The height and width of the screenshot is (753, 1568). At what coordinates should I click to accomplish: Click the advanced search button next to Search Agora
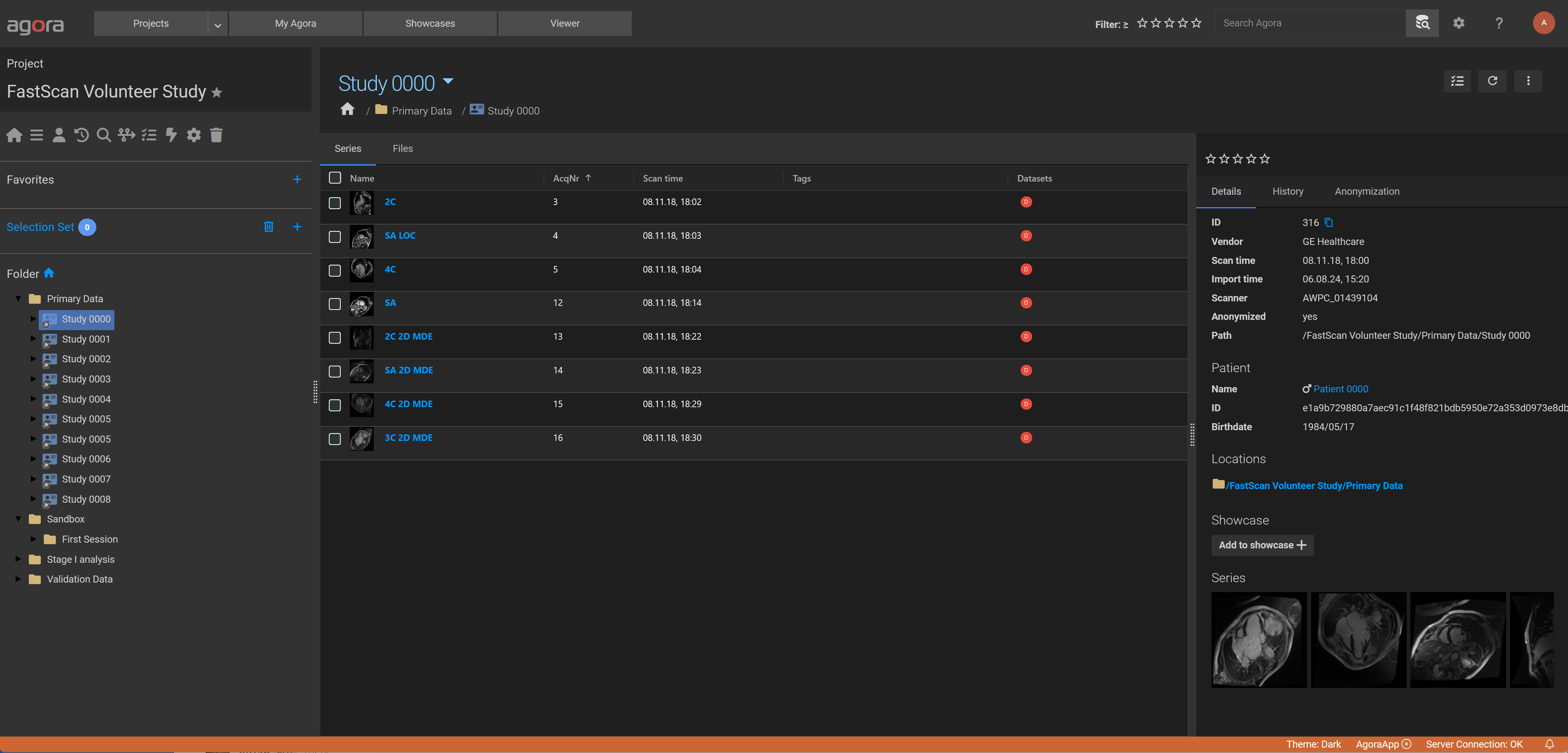[1422, 23]
